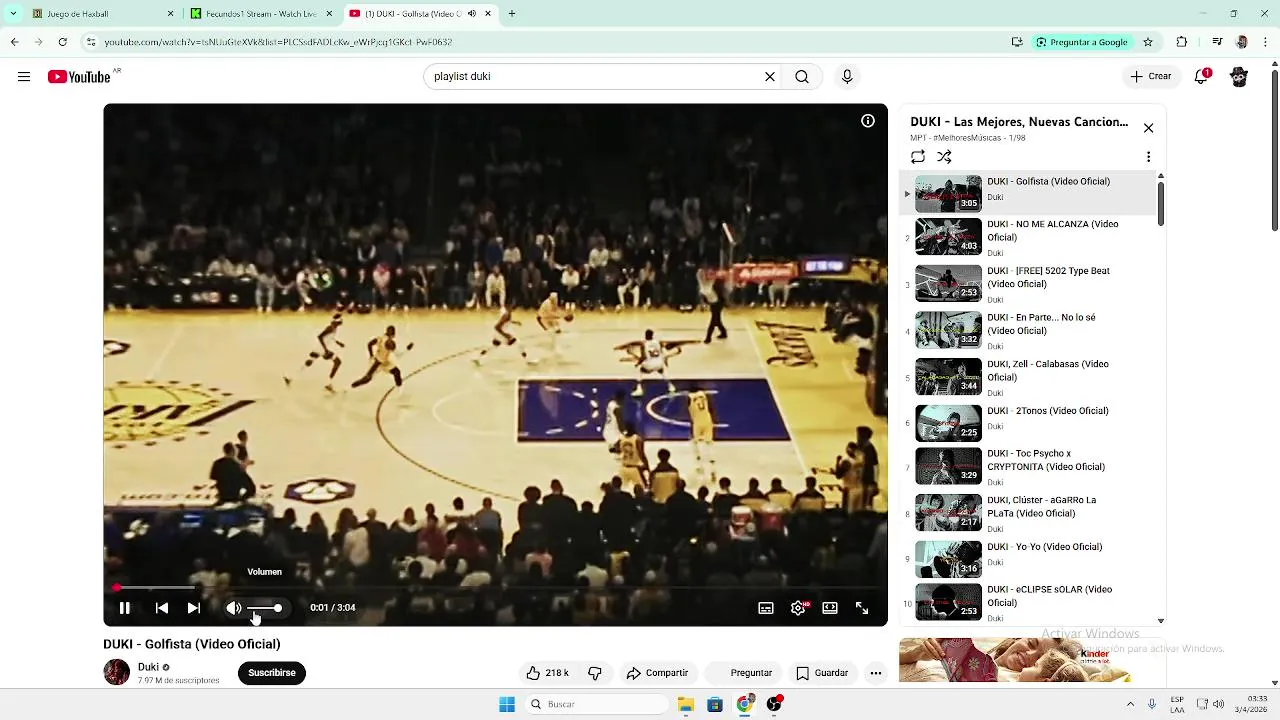The image size is (1280, 720).
Task: Open File Explorer from the taskbar
Action: point(686,704)
